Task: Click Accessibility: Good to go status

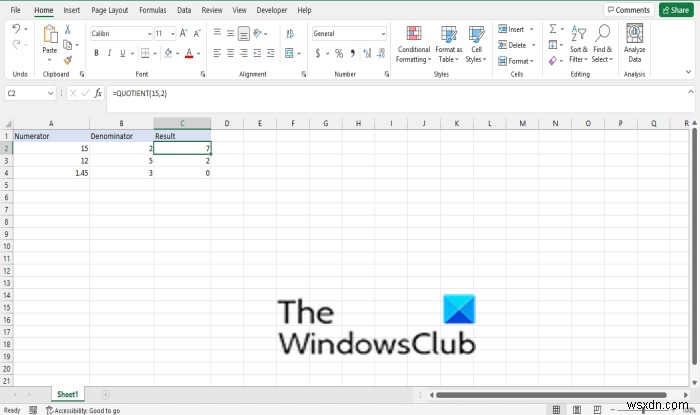Action: [x=83, y=410]
